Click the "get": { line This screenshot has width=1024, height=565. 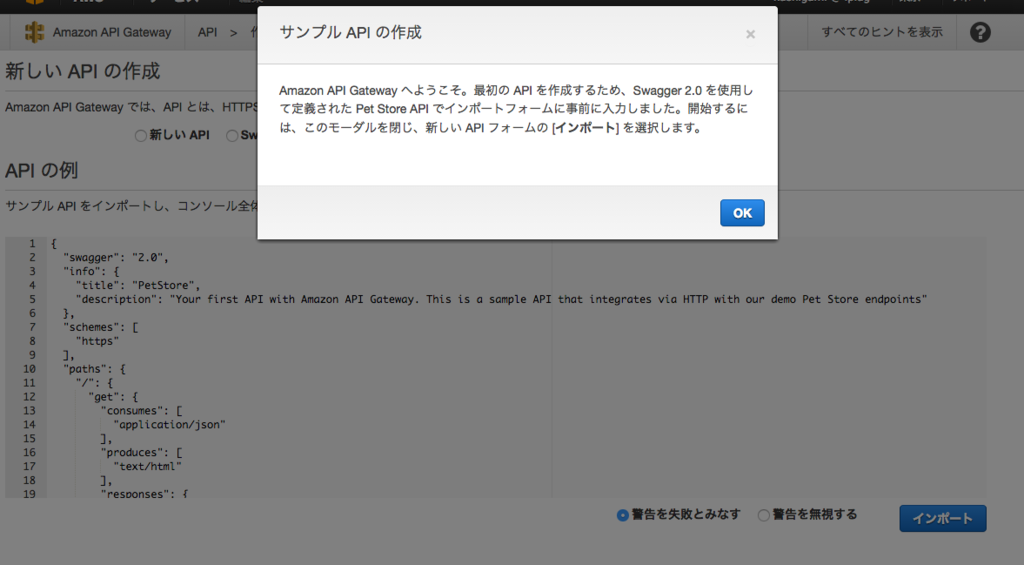point(113,396)
